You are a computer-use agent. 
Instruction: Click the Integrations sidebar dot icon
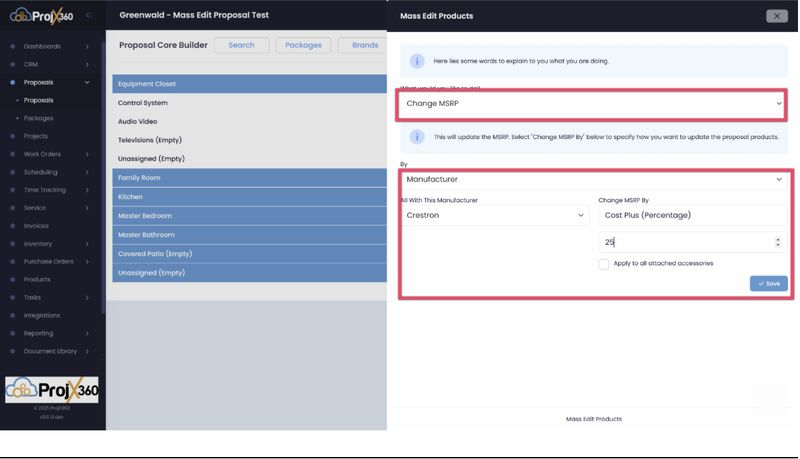point(13,316)
